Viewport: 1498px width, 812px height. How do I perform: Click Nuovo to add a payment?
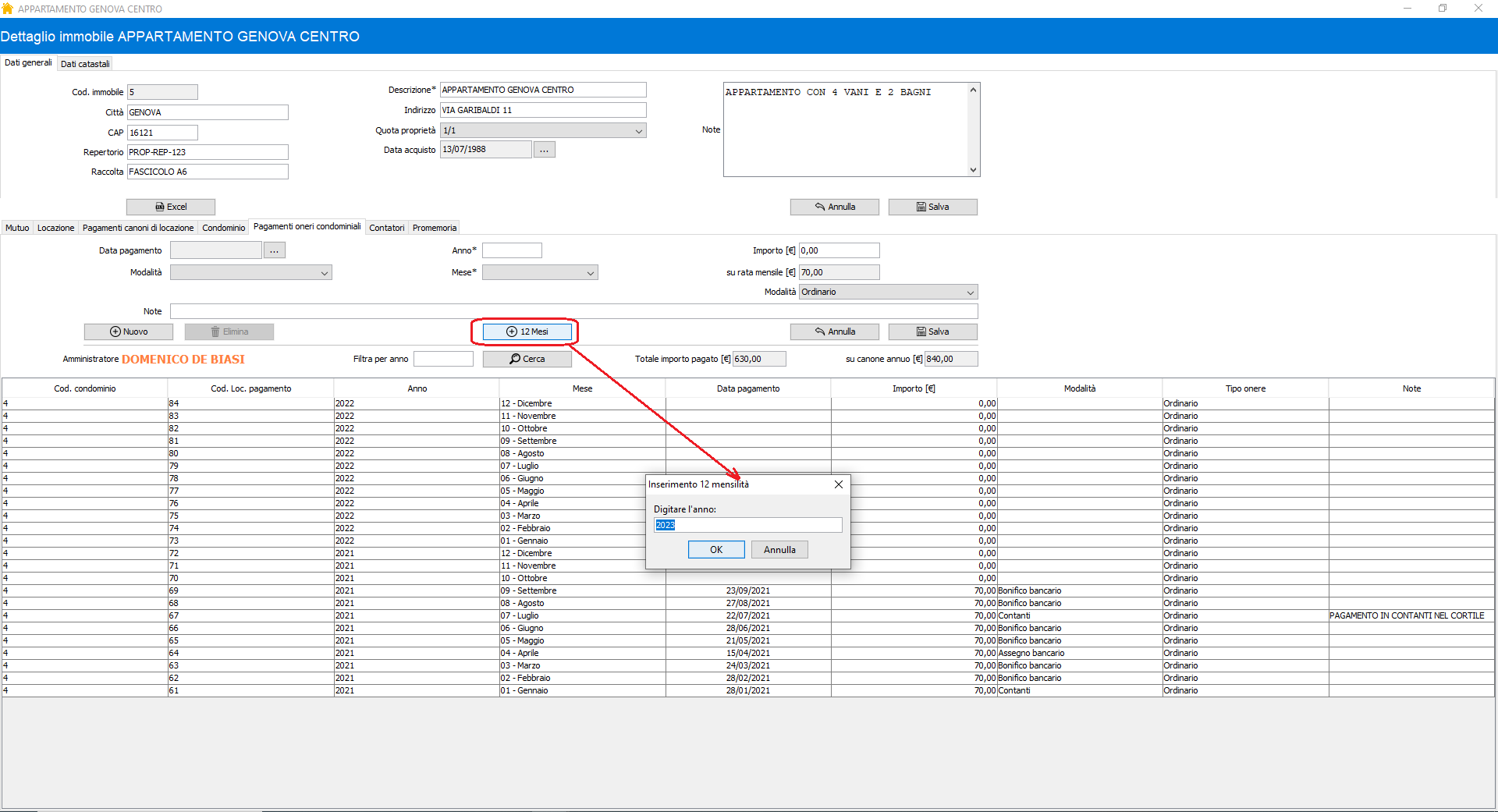[129, 332]
